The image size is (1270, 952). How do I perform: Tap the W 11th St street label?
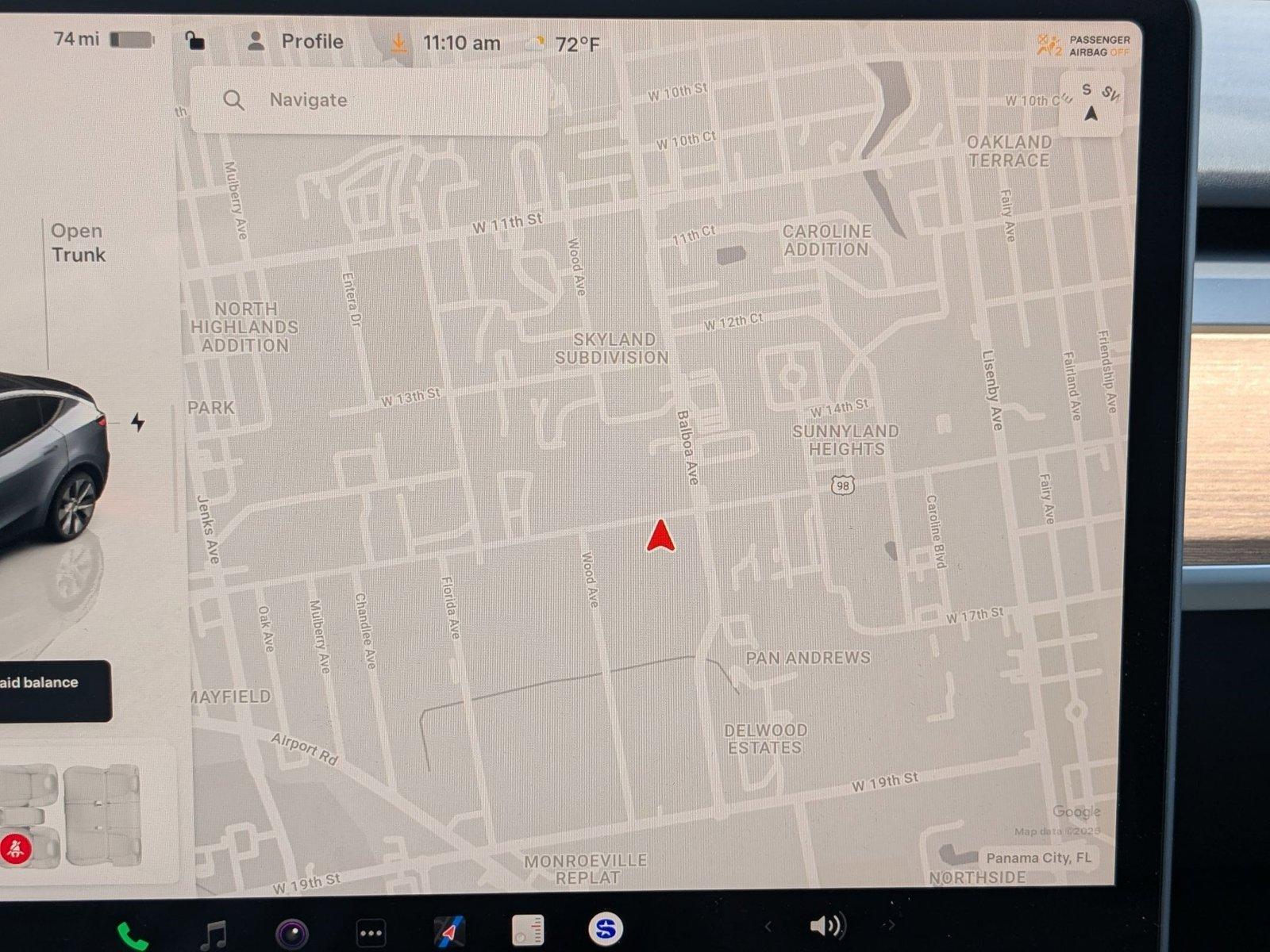point(507,223)
